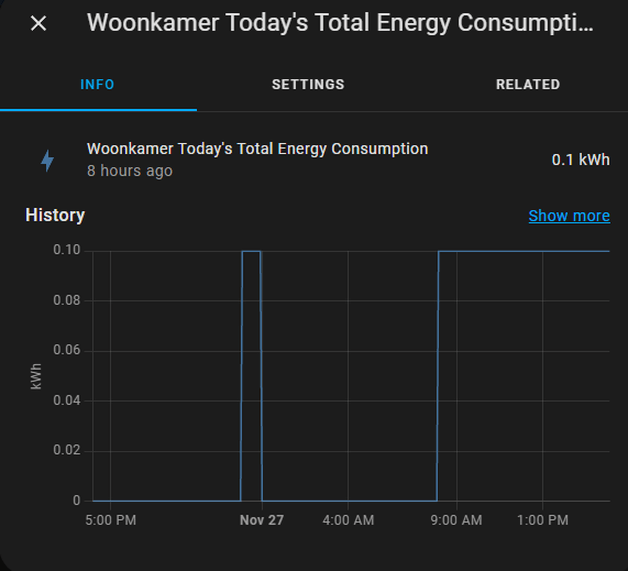Open the SETTINGS tab

click(x=308, y=85)
